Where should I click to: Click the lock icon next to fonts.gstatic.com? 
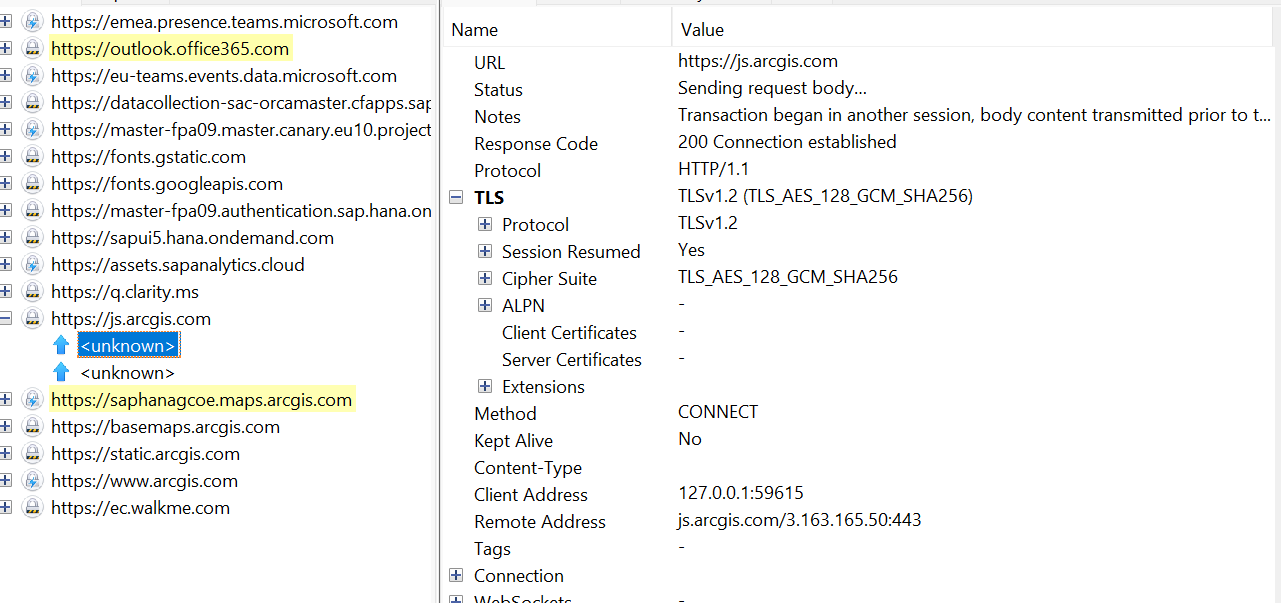pos(33,157)
